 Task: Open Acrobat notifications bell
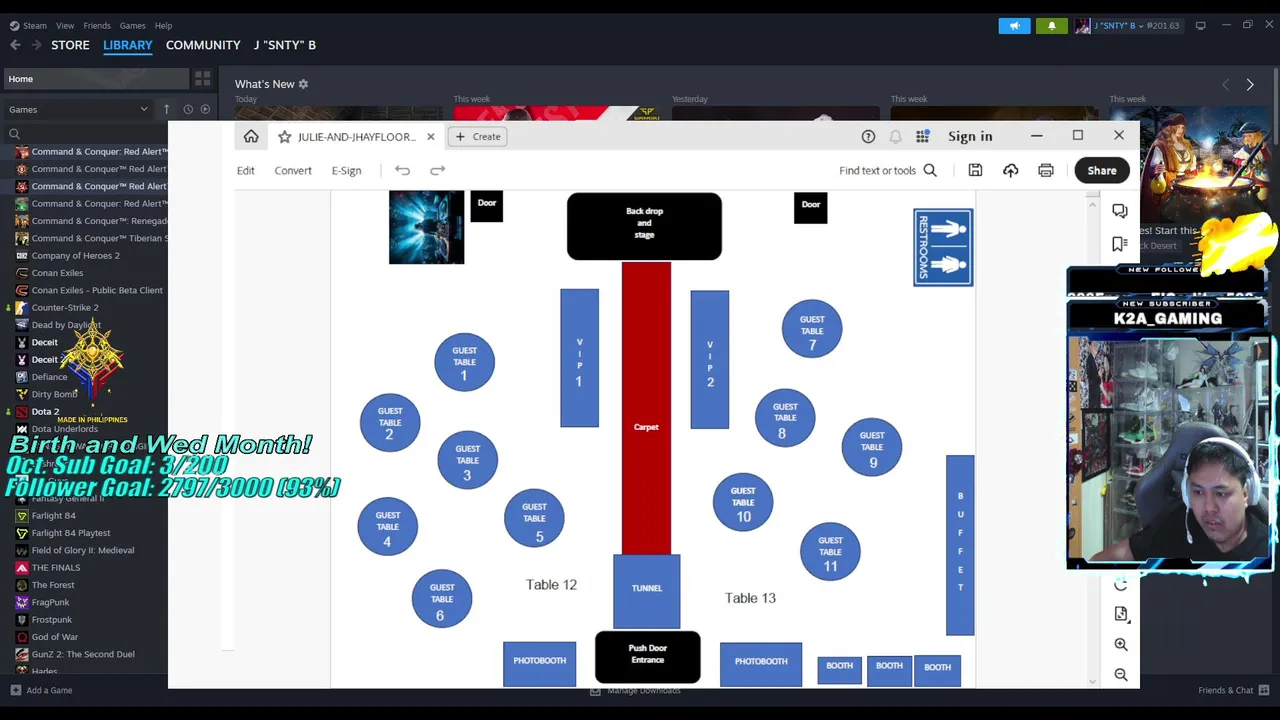point(895,136)
